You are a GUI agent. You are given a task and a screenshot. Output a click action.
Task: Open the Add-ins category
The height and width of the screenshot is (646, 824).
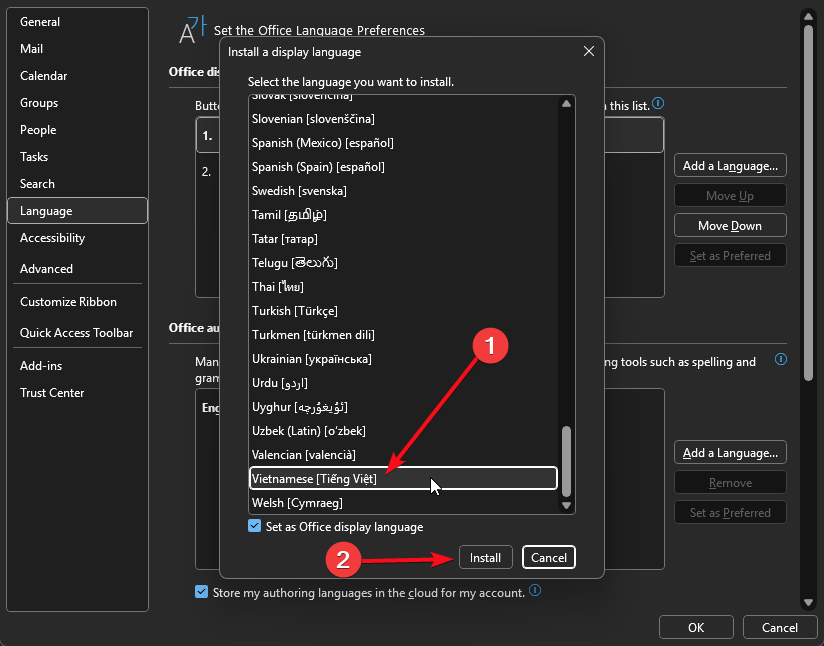(78, 366)
